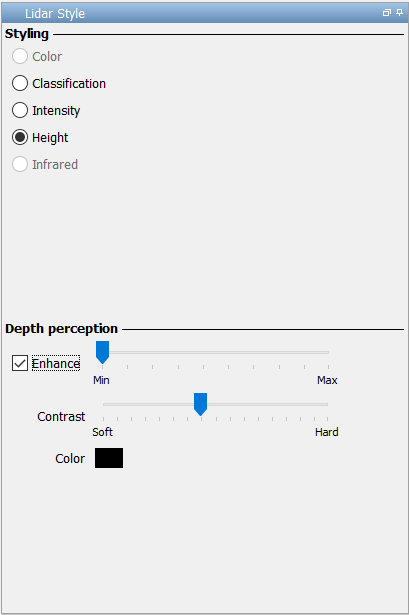Click the Soft label under Contrast slider
The image size is (409, 615).
click(x=102, y=432)
